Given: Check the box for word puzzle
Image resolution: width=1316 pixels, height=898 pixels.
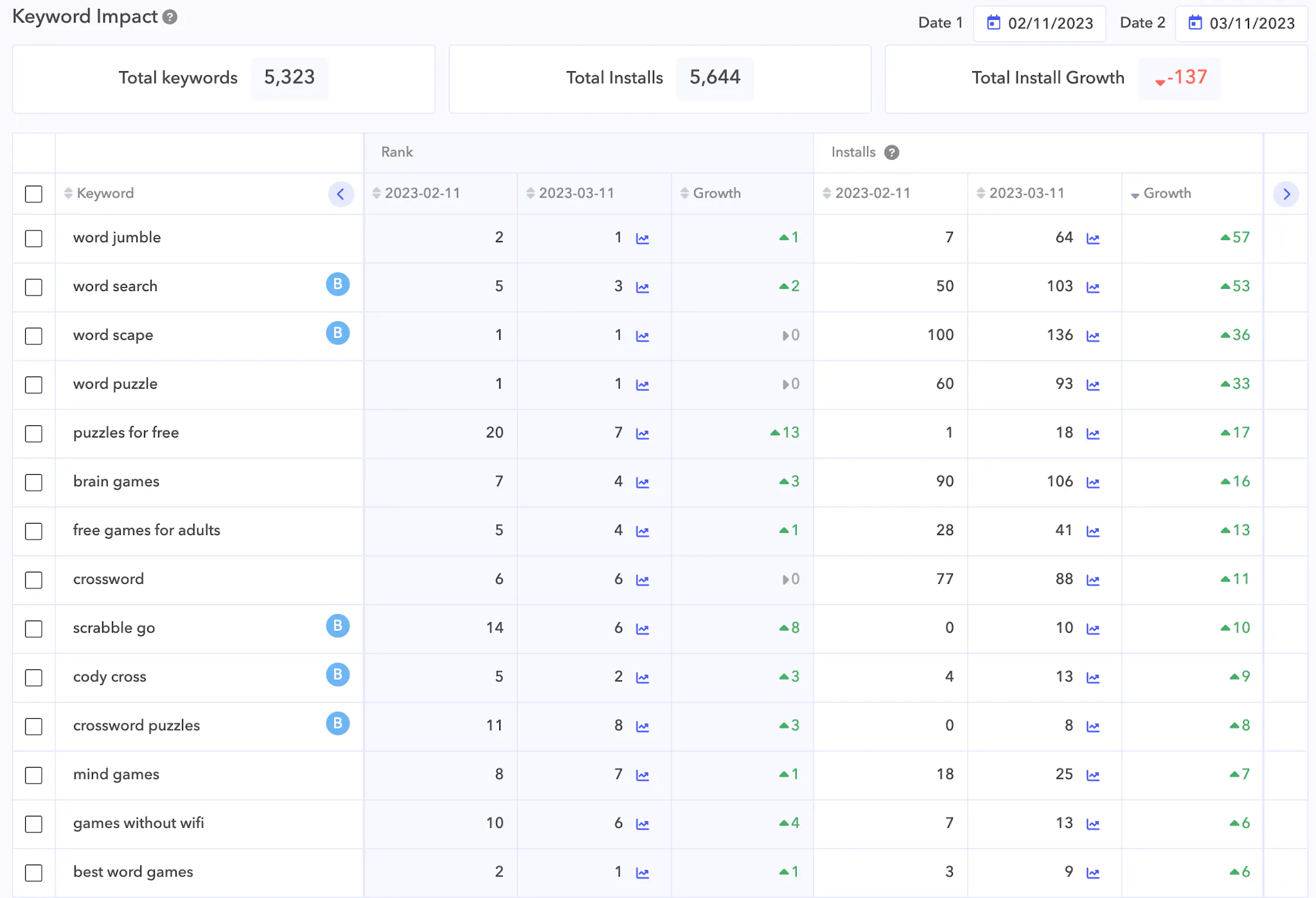Looking at the screenshot, I should [33, 385].
